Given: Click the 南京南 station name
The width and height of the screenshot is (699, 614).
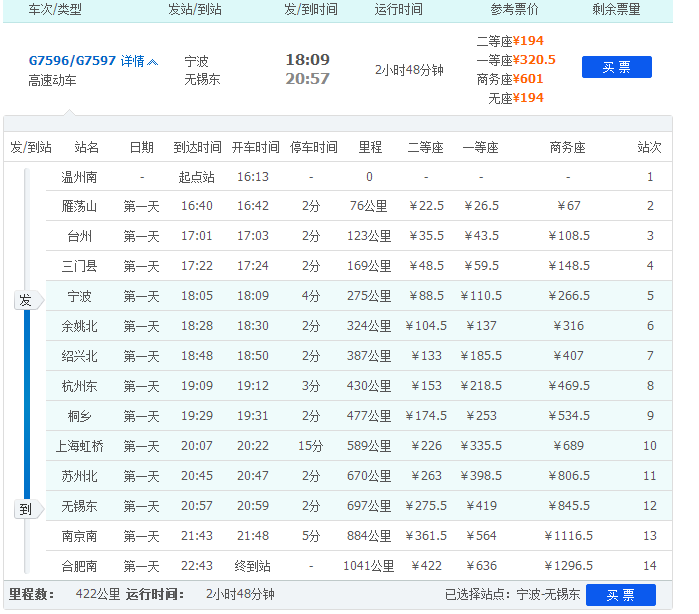Looking at the screenshot, I should 79,536.
